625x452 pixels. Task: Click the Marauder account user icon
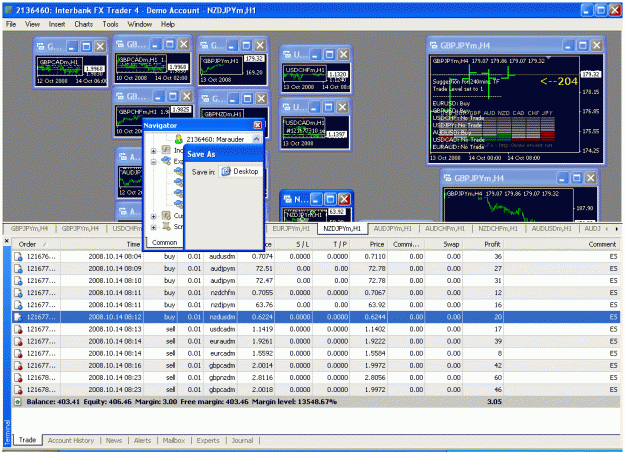tap(179, 139)
